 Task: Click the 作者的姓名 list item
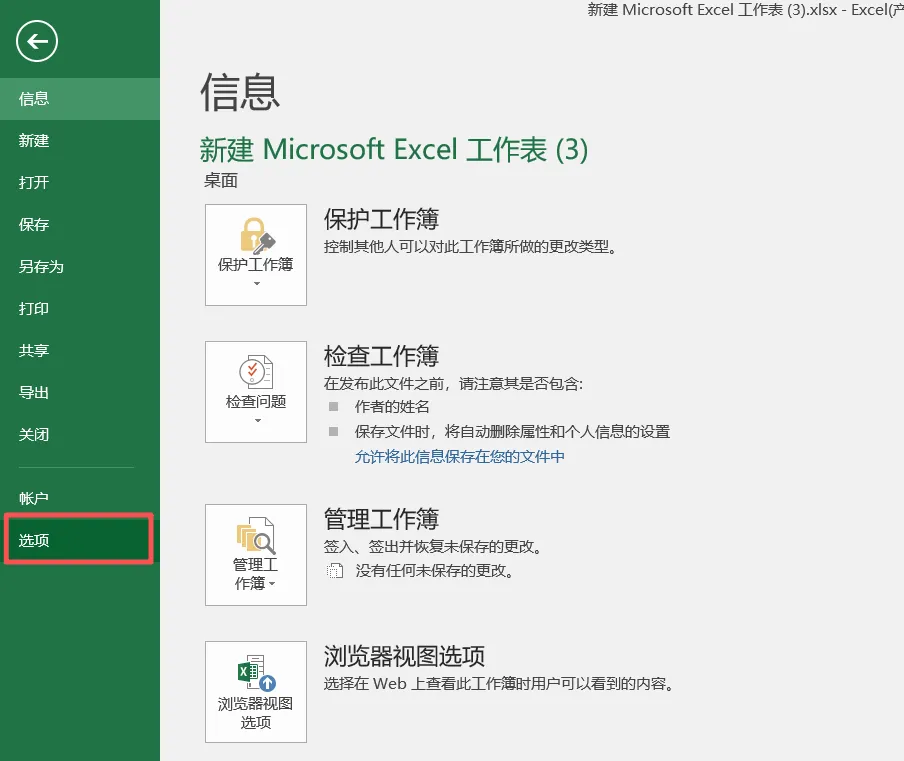392,407
